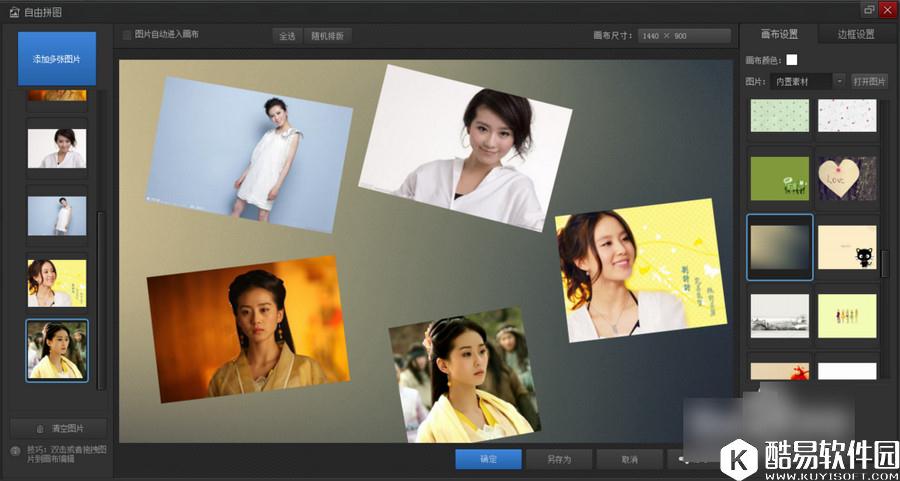Pick the dark gradient background thumbnail
Screen dimensions: 900x481
pyautogui.click(x=780, y=247)
